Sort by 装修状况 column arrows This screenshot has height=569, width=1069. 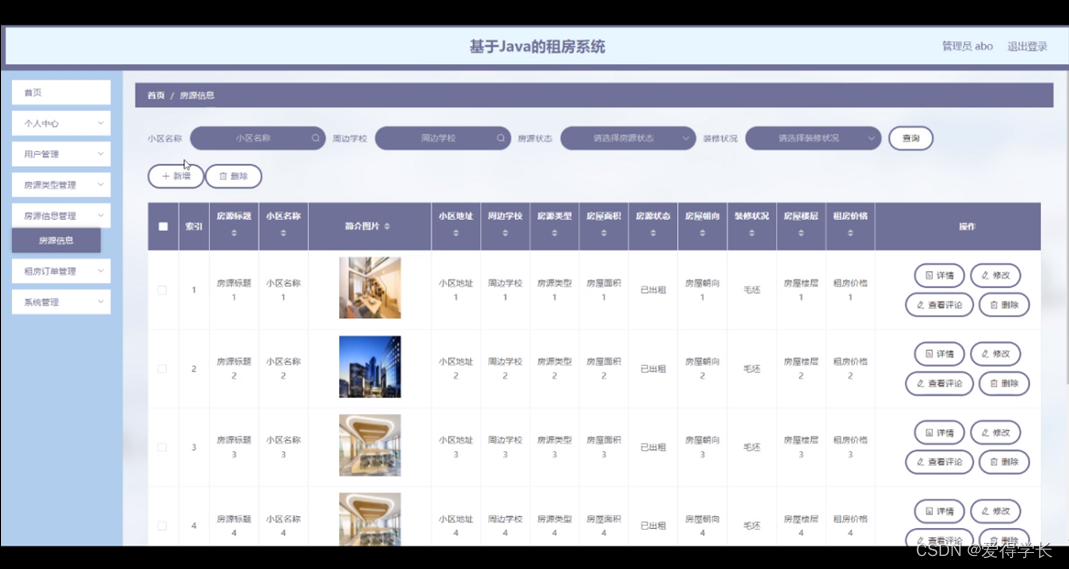click(751, 233)
